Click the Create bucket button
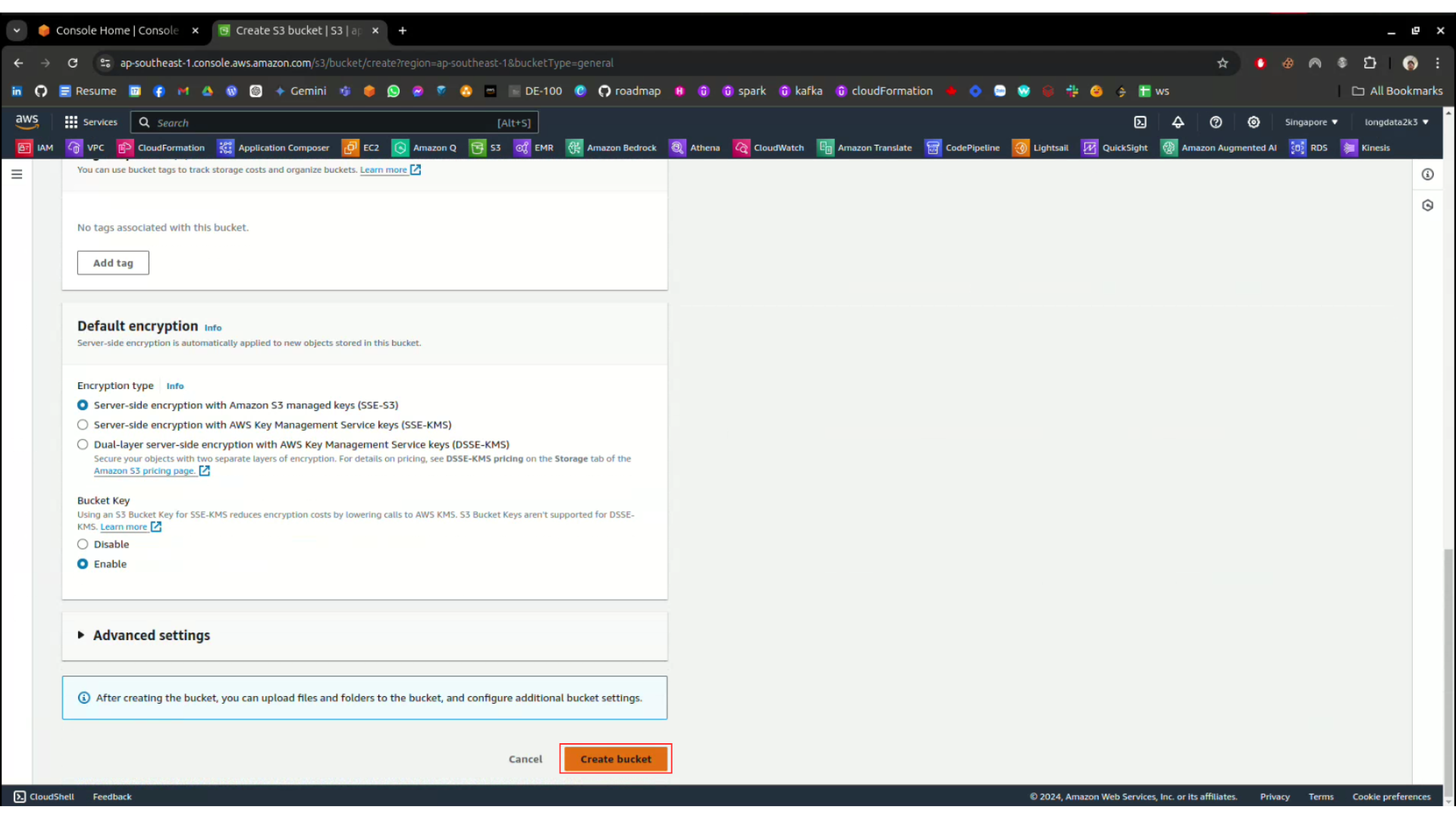Image resolution: width=1456 pixels, height=819 pixels. point(615,759)
